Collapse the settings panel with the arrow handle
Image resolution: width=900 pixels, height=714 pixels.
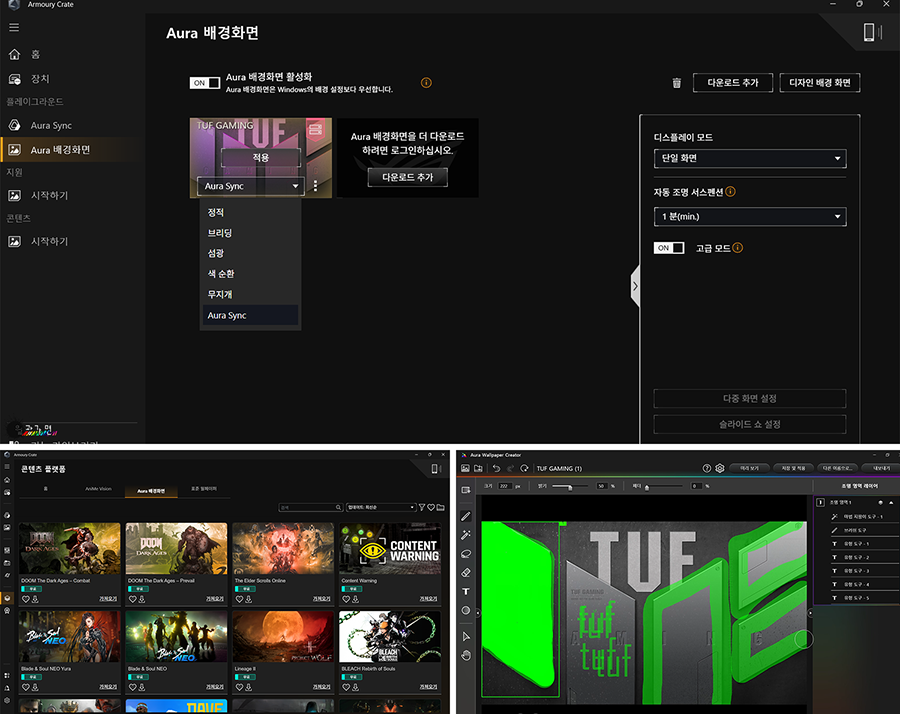[635, 286]
